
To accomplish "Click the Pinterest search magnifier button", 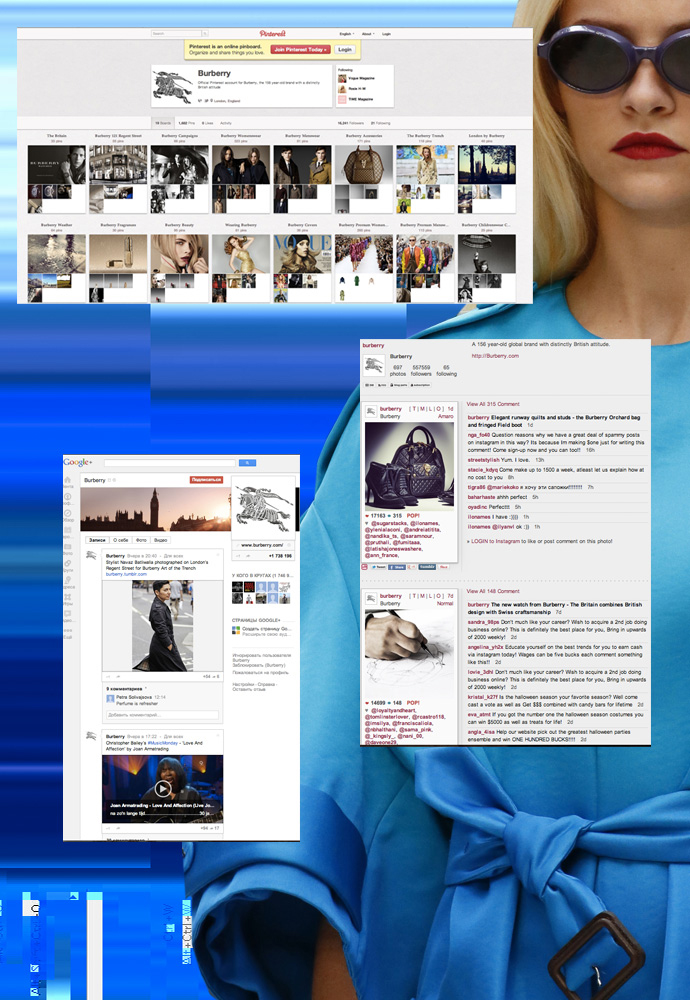I will (205, 33).
